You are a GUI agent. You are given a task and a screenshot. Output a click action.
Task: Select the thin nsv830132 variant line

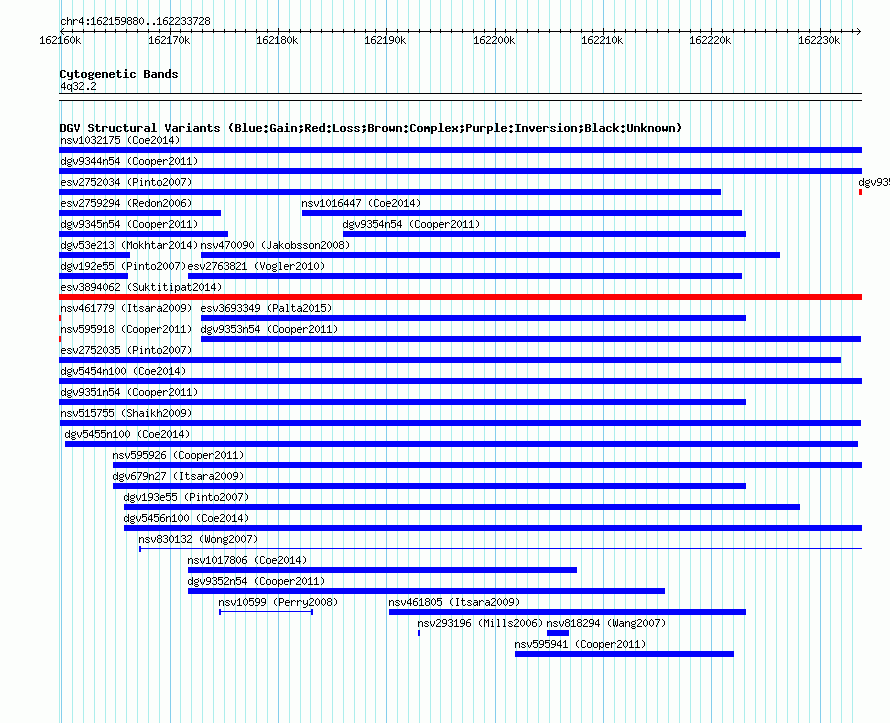click(501, 549)
